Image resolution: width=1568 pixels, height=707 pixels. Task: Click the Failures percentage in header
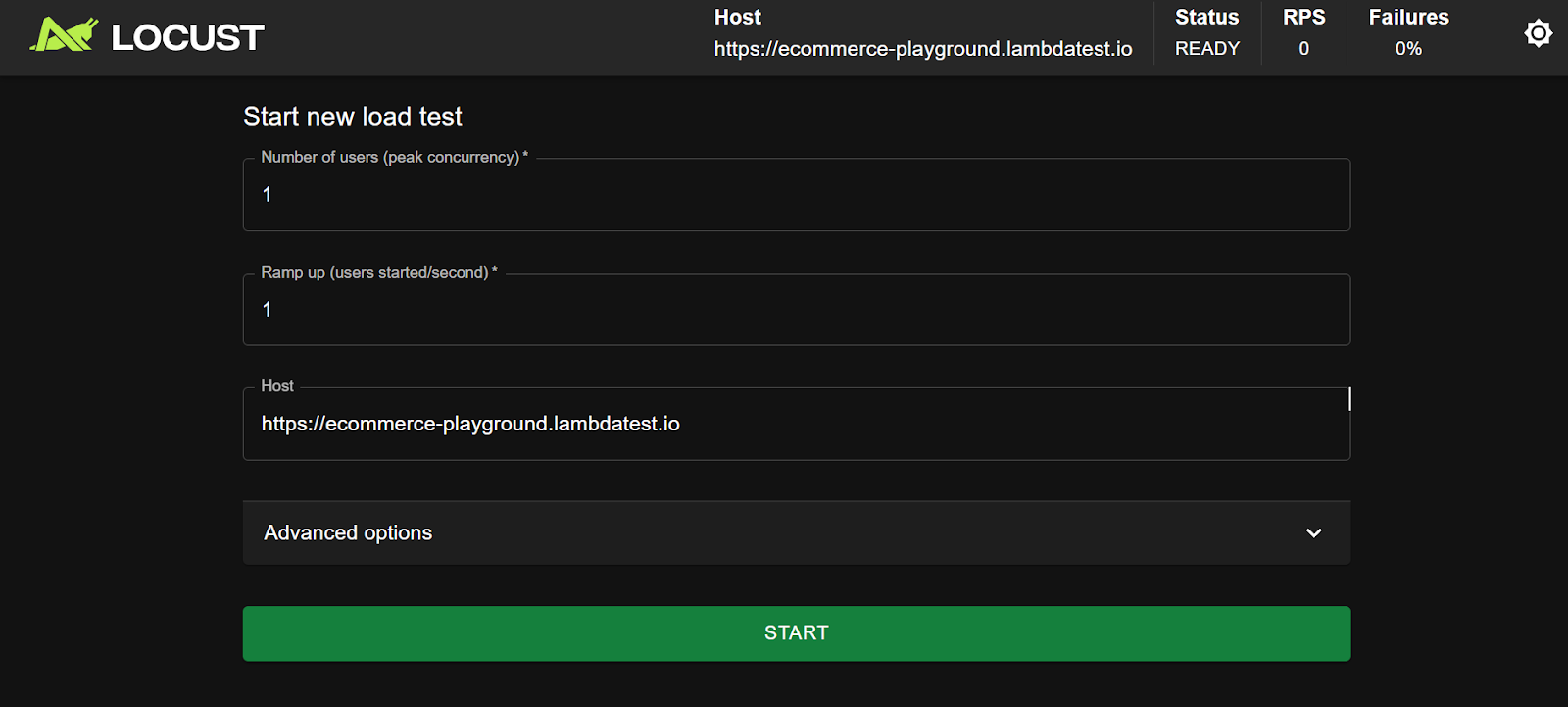tap(1408, 49)
